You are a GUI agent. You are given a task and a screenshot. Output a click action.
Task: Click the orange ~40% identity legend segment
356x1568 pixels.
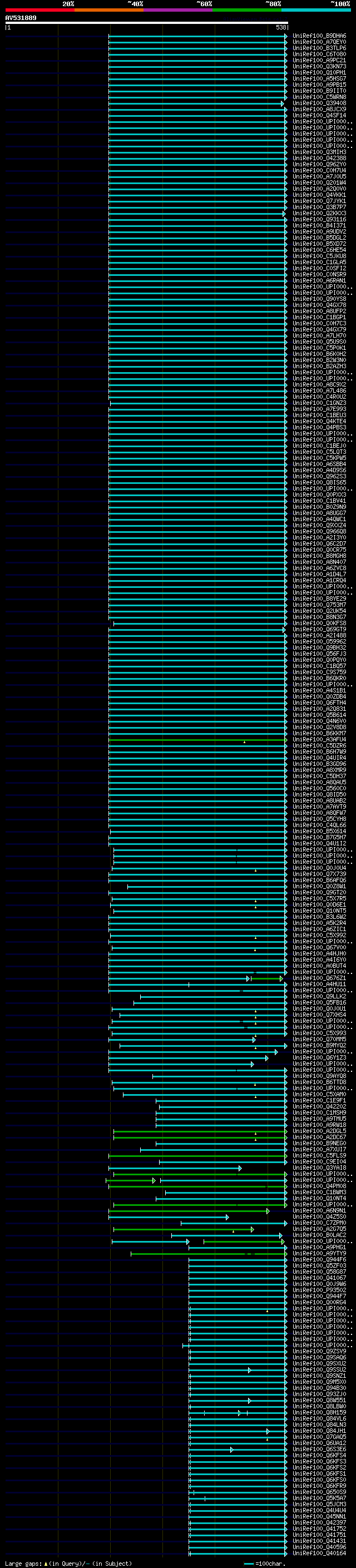coord(109,10)
